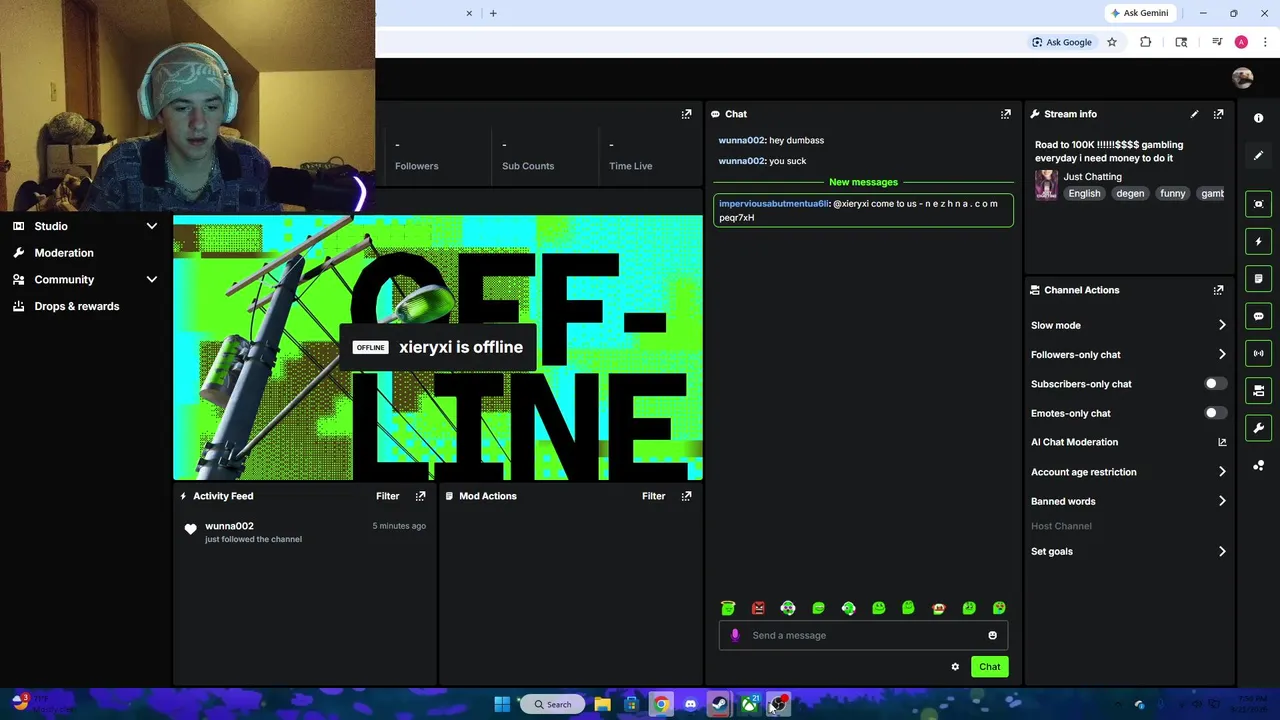Close the current browser tab
The width and height of the screenshot is (1280, 720).
tap(469, 13)
